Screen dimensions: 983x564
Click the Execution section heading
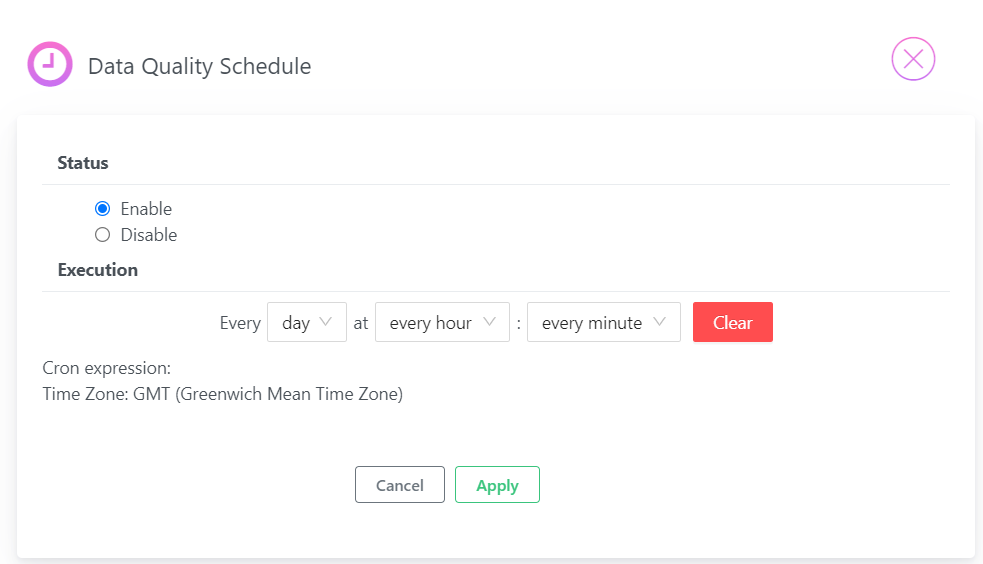98,270
